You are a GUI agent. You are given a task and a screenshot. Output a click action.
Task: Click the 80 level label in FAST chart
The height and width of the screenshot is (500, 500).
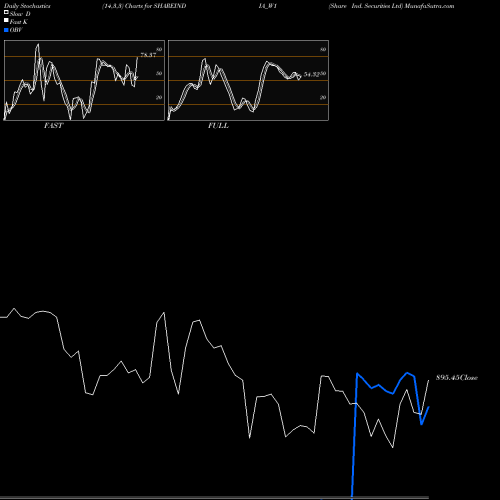(x=159, y=49)
